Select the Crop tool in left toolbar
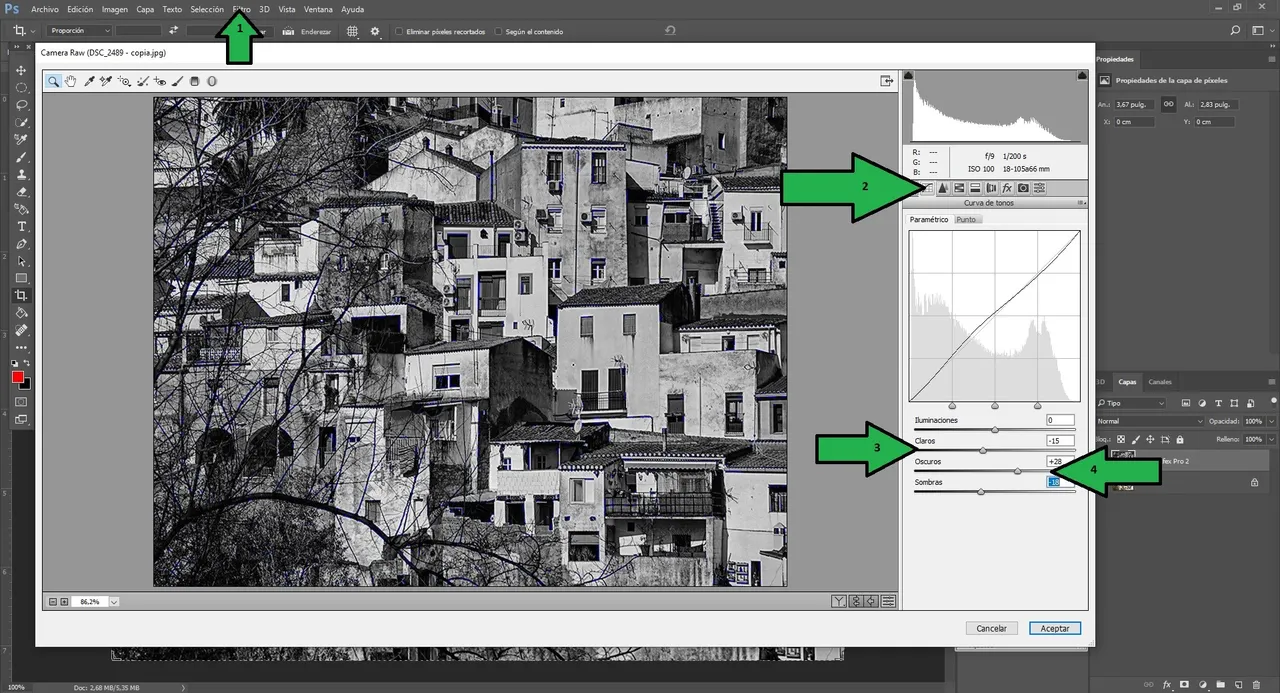1280x693 pixels. [x=21, y=296]
